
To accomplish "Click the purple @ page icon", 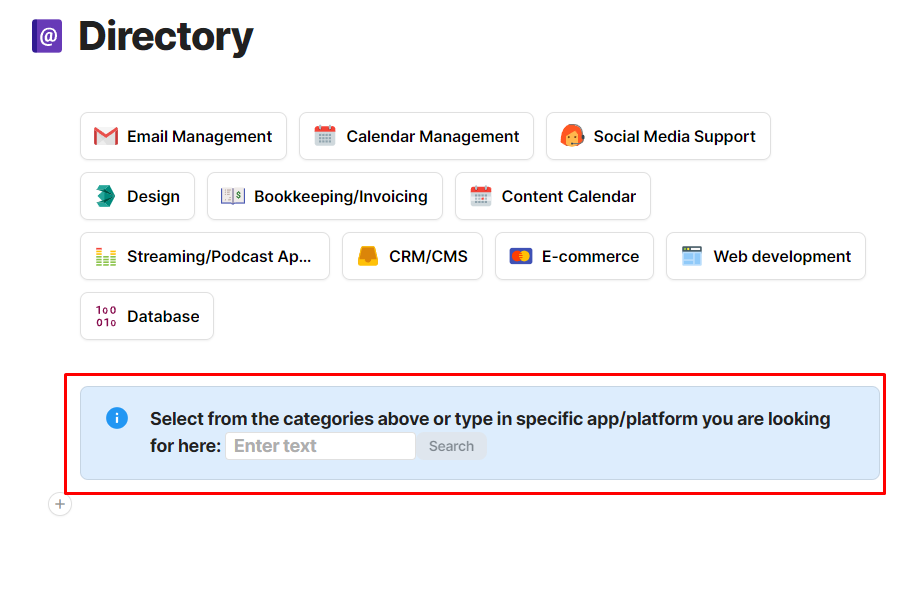I will coord(47,36).
